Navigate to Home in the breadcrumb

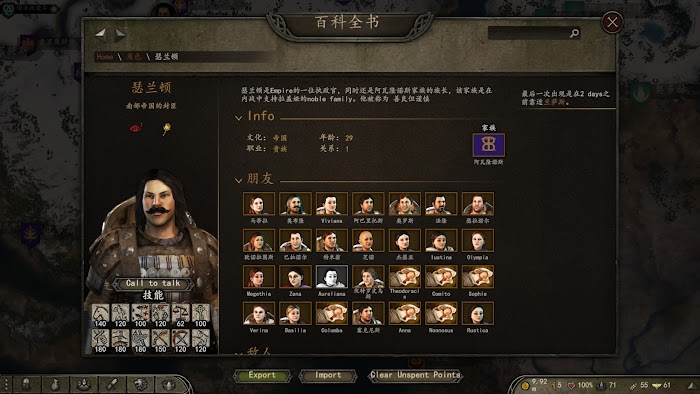coord(104,57)
